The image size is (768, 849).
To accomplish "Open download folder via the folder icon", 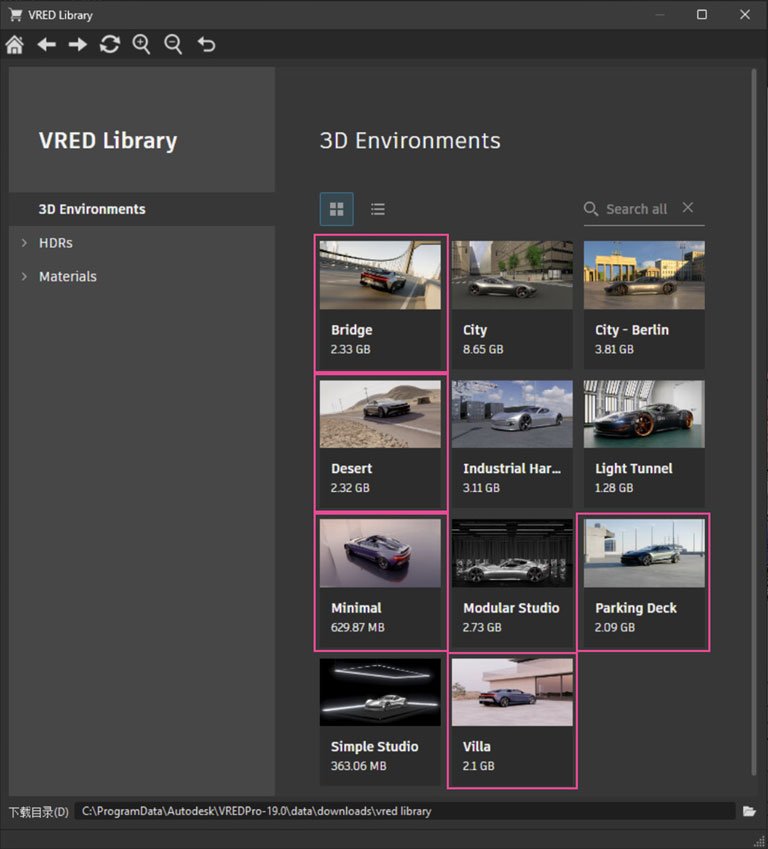I will 749,811.
